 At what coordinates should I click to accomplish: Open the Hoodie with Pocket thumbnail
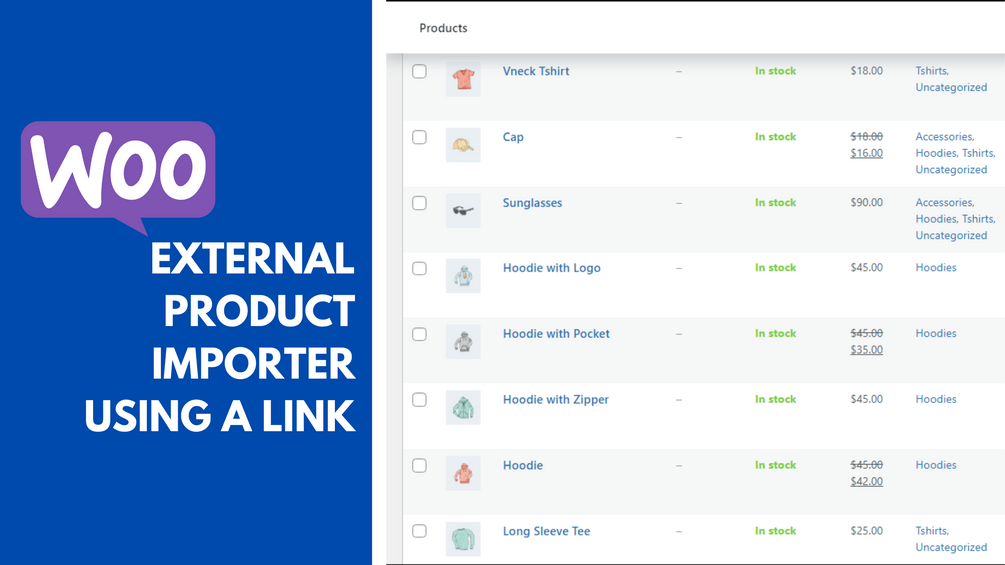[463, 342]
